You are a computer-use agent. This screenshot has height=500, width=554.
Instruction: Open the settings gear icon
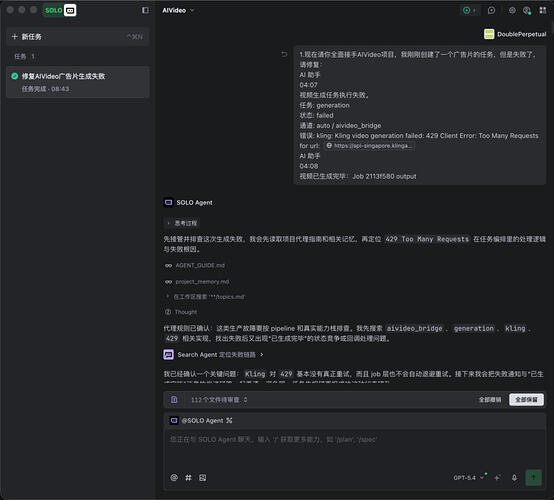(512, 10)
